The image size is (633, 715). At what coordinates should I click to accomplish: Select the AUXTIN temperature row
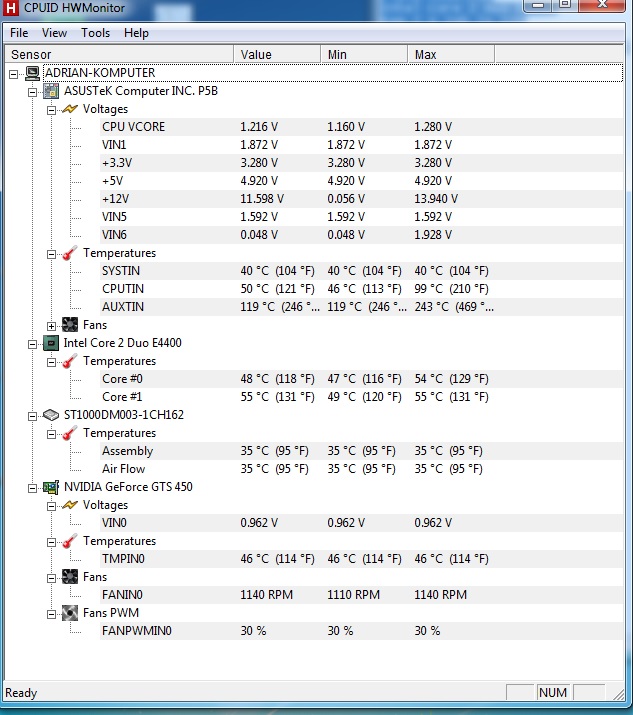(362, 307)
